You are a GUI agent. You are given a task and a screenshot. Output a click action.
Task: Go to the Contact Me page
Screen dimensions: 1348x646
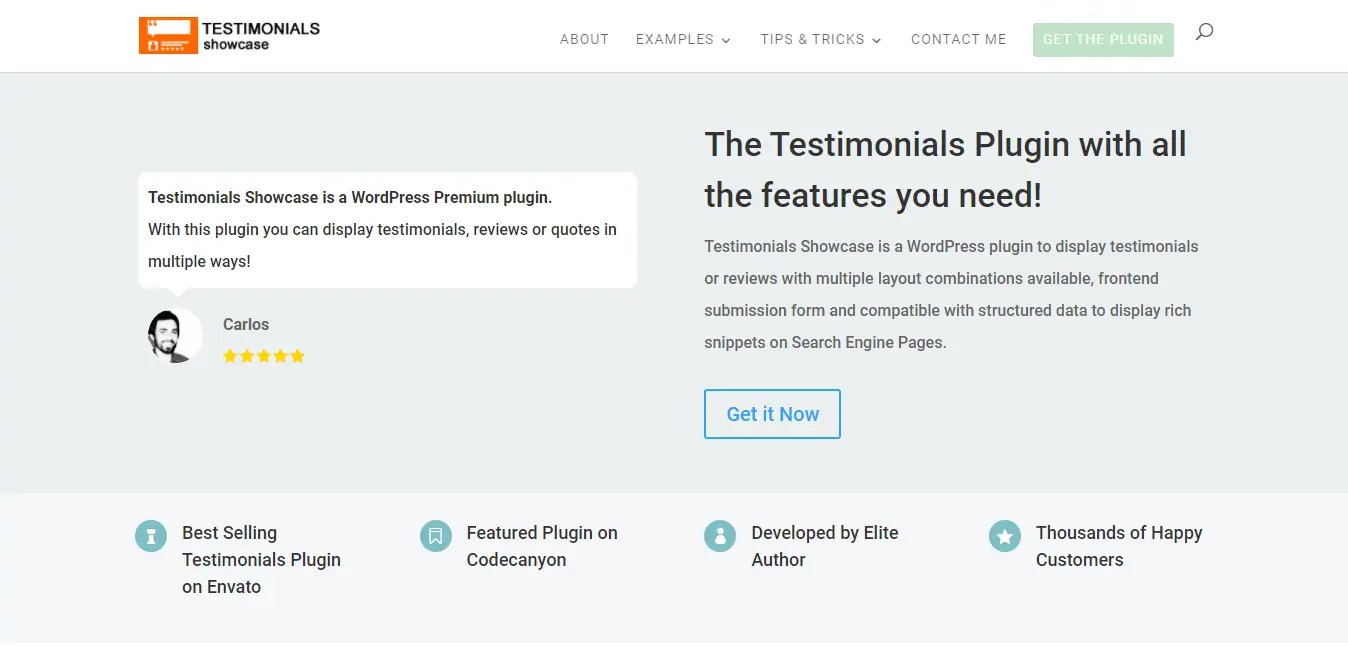(958, 40)
